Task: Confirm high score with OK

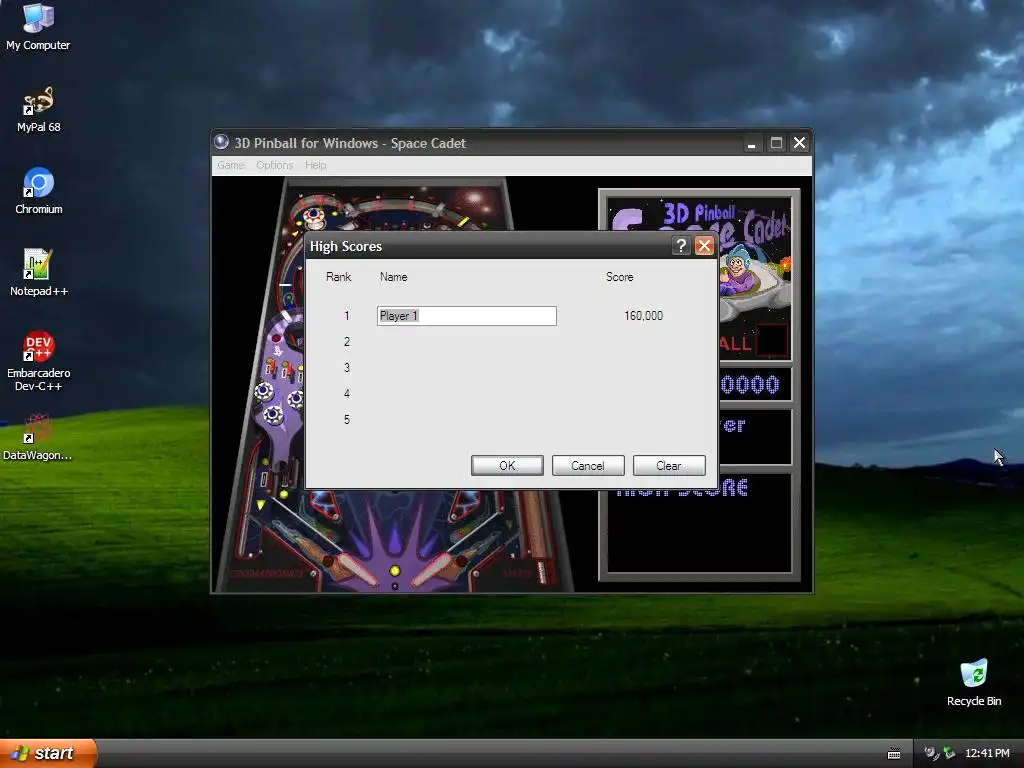Action: coord(507,466)
